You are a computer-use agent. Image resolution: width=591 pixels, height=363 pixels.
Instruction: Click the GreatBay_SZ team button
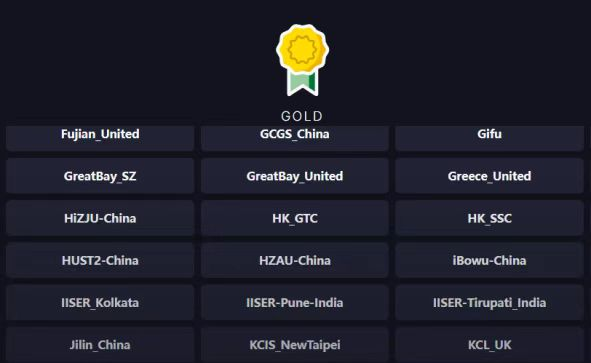(100, 176)
